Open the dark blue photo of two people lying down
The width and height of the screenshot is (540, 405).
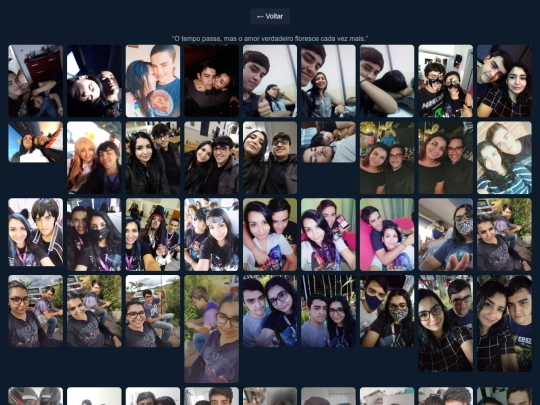click(94, 81)
